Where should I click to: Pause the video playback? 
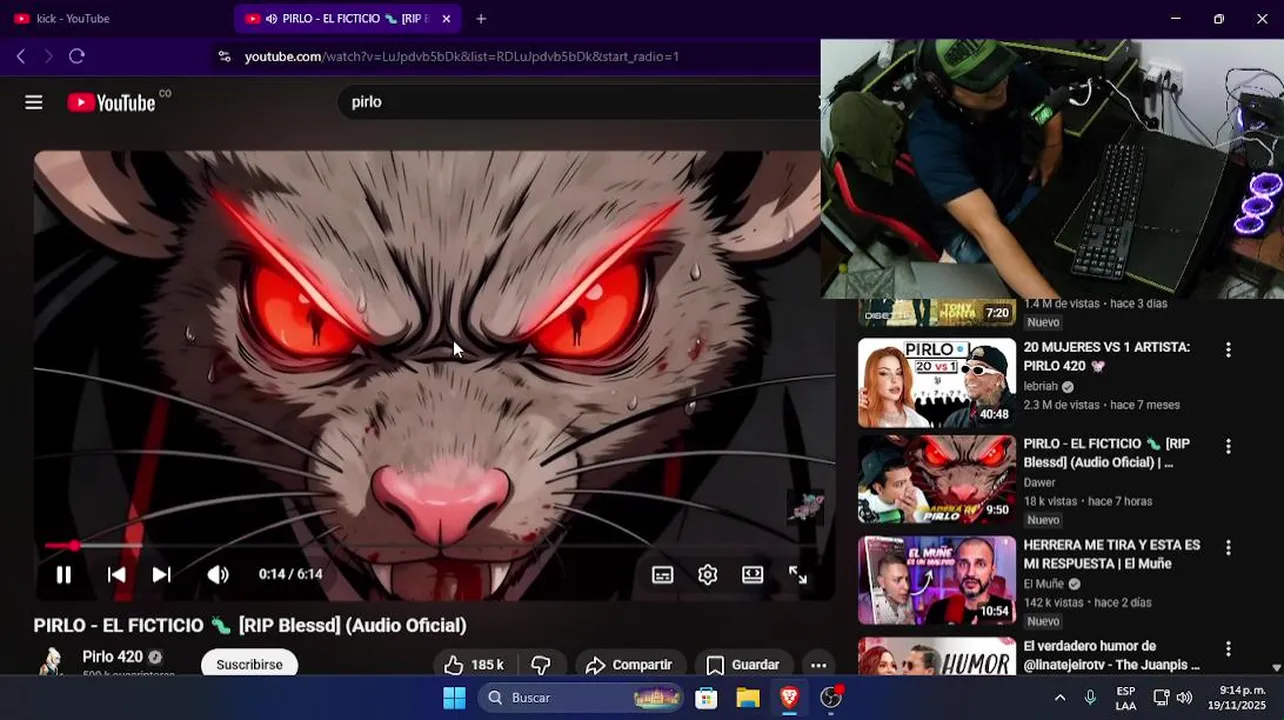point(63,575)
